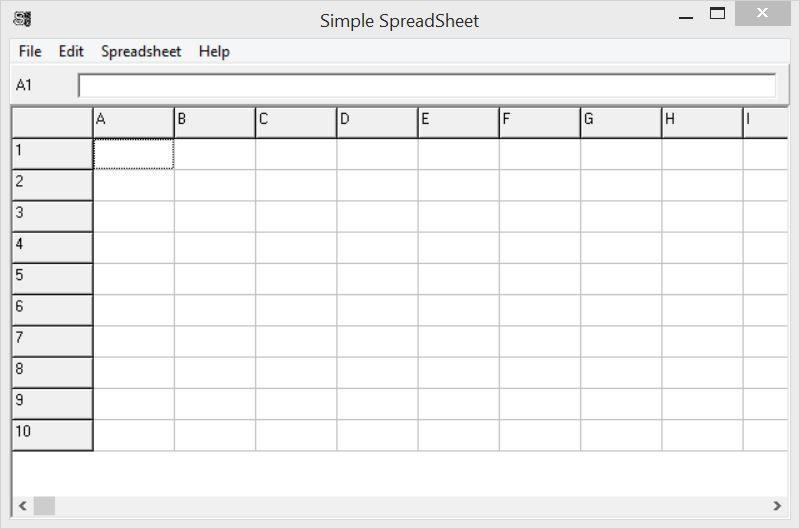Select column I header
Viewport: 800px width, 529px height.
pos(765,122)
